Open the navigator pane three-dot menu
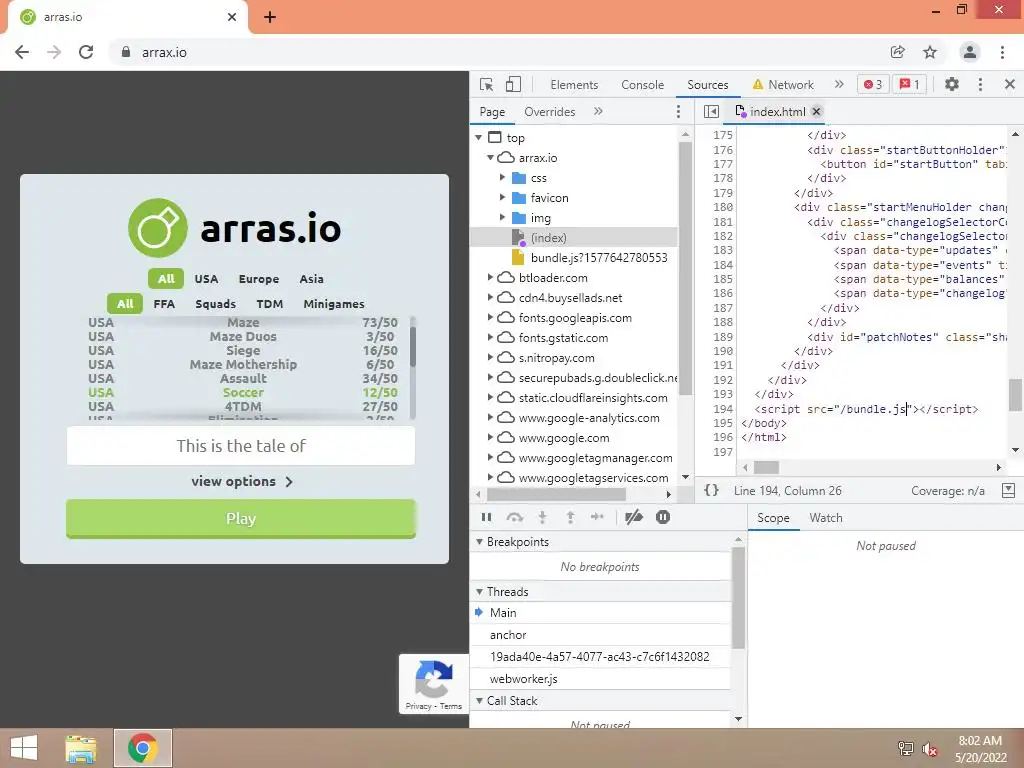Image resolution: width=1024 pixels, height=768 pixels. click(x=679, y=112)
